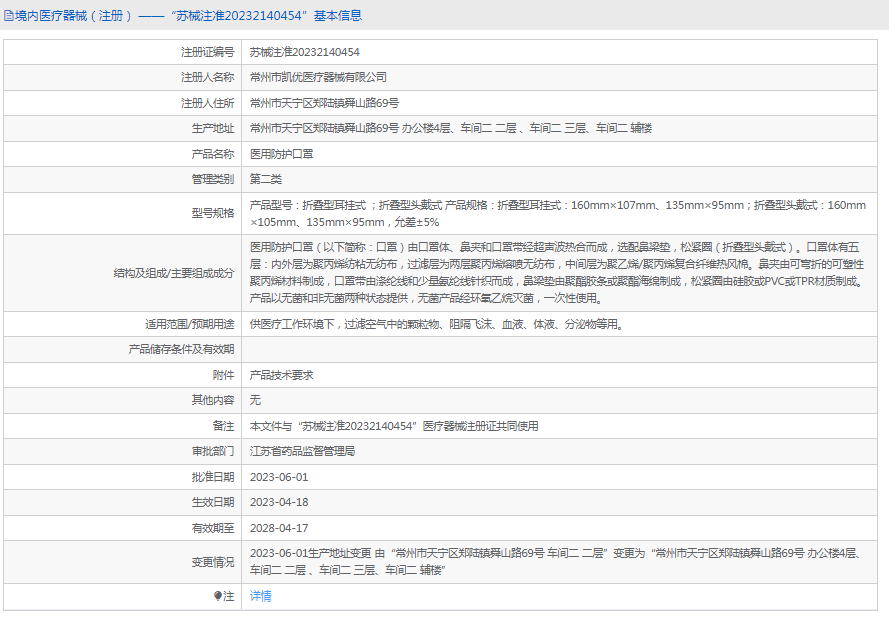Click the 其他内容 label
The width and height of the screenshot is (889, 617).
pyautogui.click(x=213, y=400)
